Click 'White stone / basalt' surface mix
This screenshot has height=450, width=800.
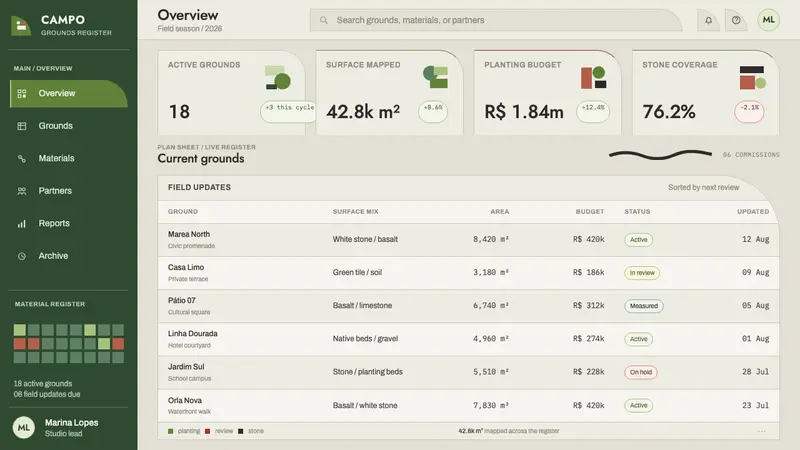pos(365,239)
